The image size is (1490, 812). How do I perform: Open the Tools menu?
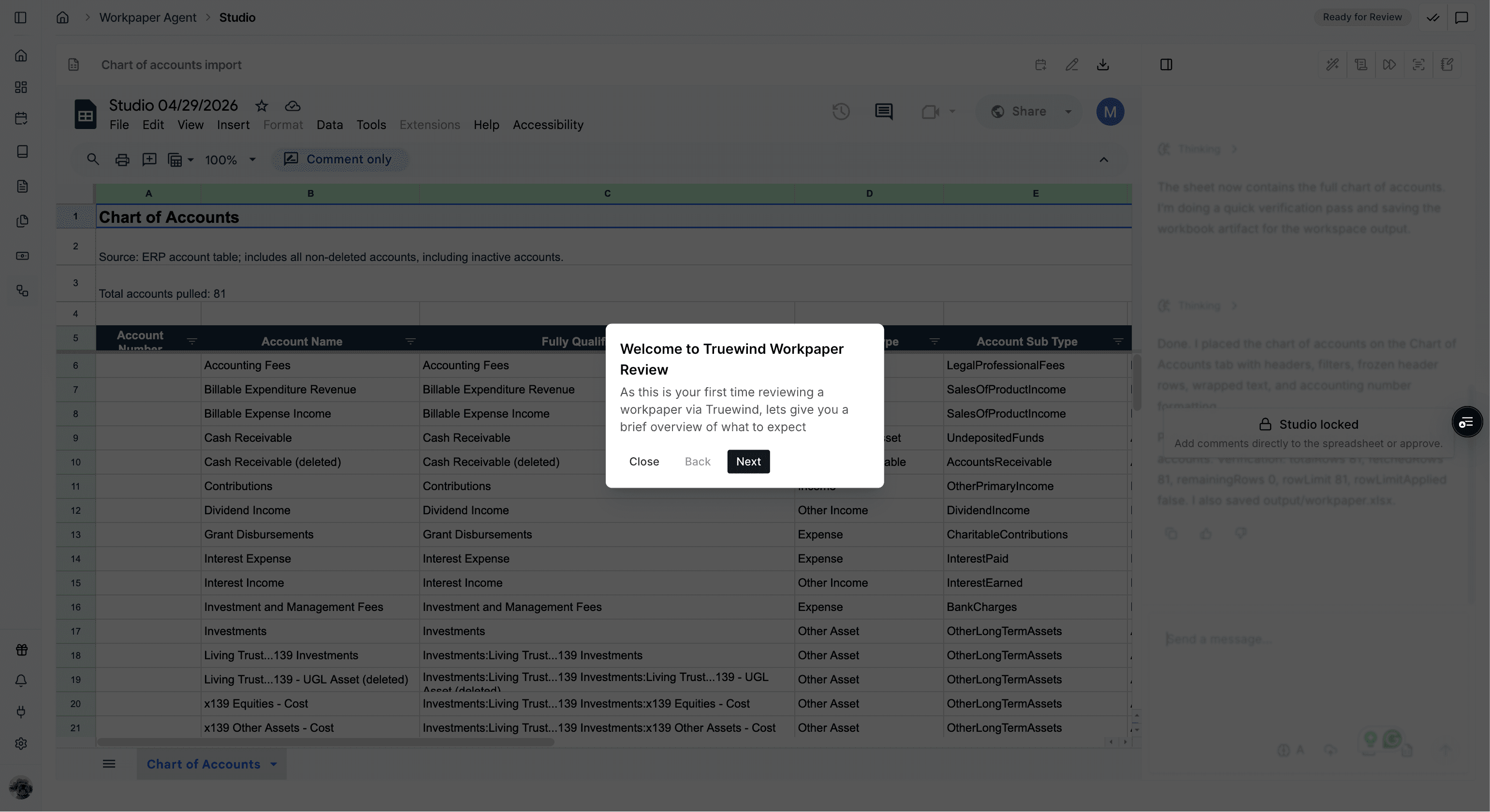pyautogui.click(x=371, y=125)
